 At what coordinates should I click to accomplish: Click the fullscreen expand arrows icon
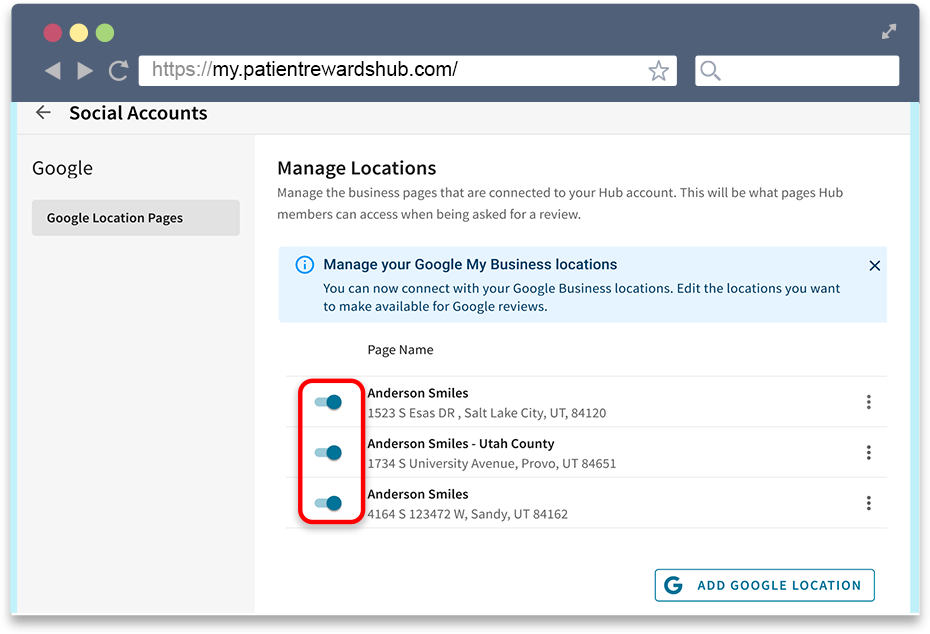click(x=888, y=31)
